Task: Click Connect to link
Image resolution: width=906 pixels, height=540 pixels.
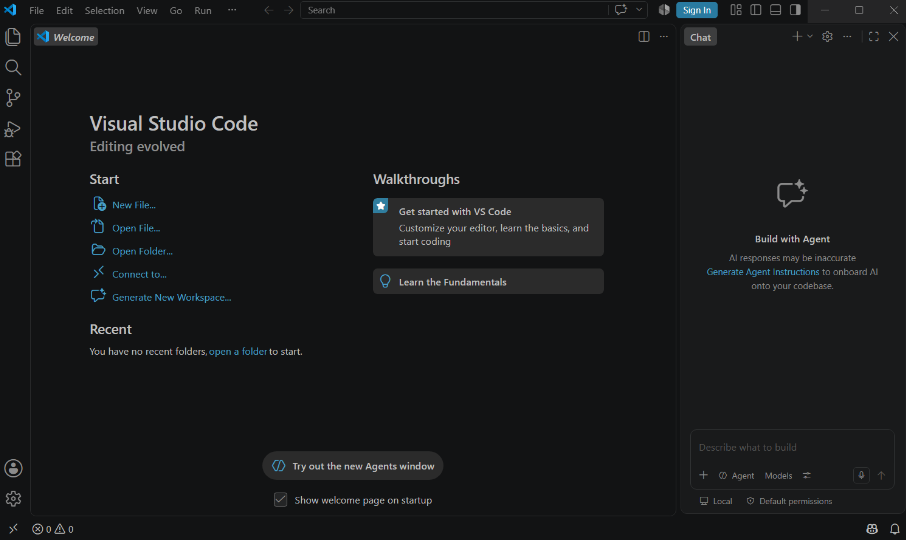Action: [x=139, y=274]
